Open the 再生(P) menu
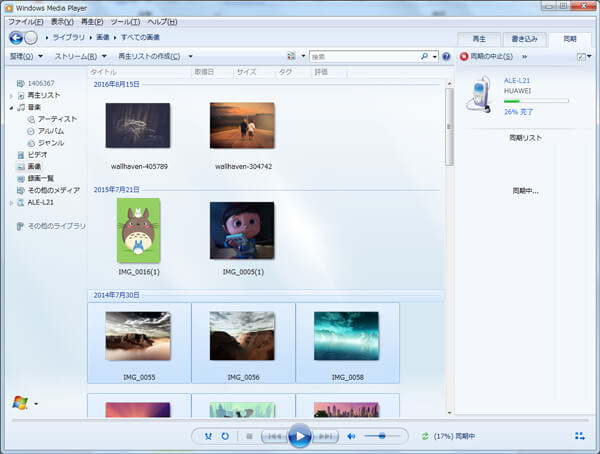Screen dimensions: 600x454 click(x=92, y=22)
